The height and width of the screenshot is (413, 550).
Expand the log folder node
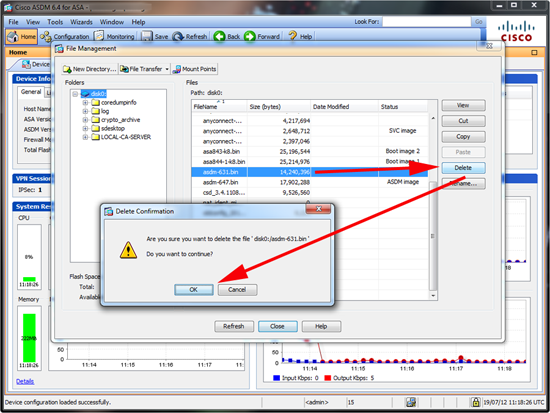click(85, 111)
